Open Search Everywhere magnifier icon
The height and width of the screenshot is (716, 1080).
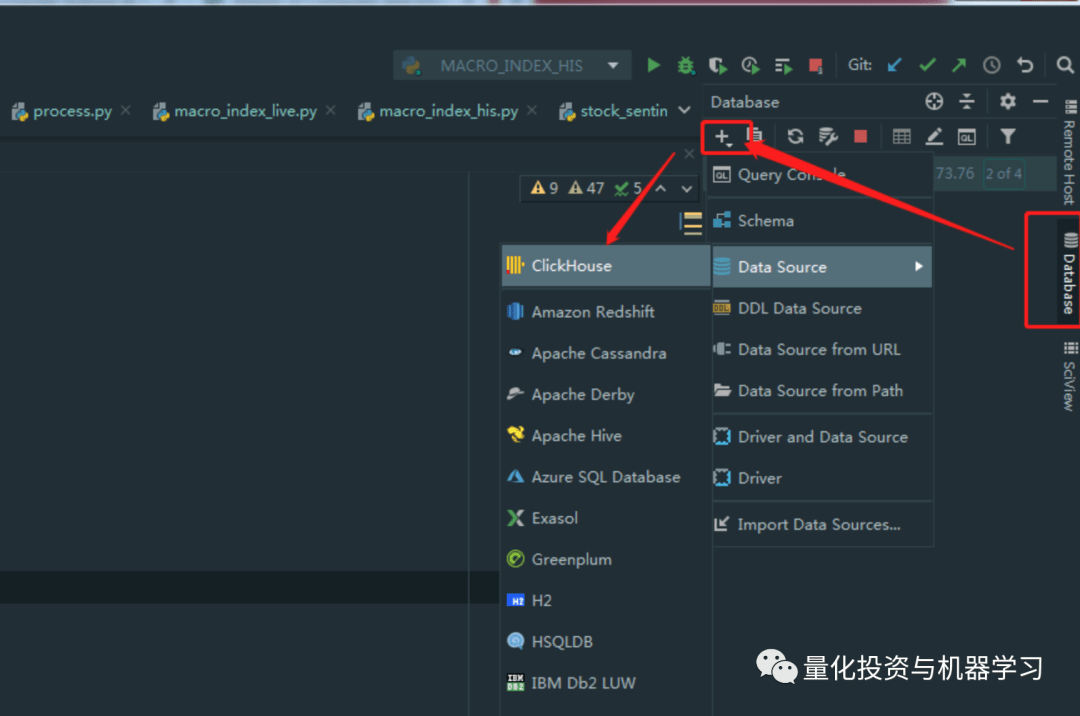(x=1065, y=65)
